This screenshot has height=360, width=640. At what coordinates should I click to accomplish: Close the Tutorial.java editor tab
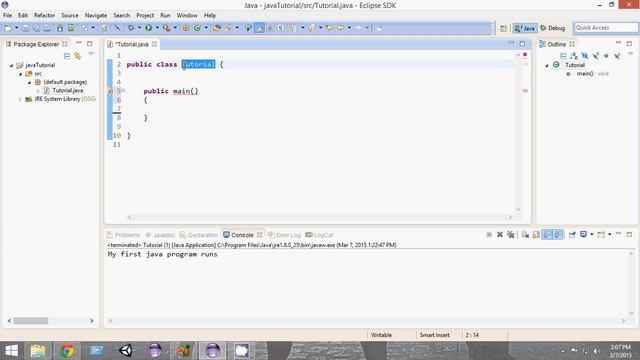point(154,44)
